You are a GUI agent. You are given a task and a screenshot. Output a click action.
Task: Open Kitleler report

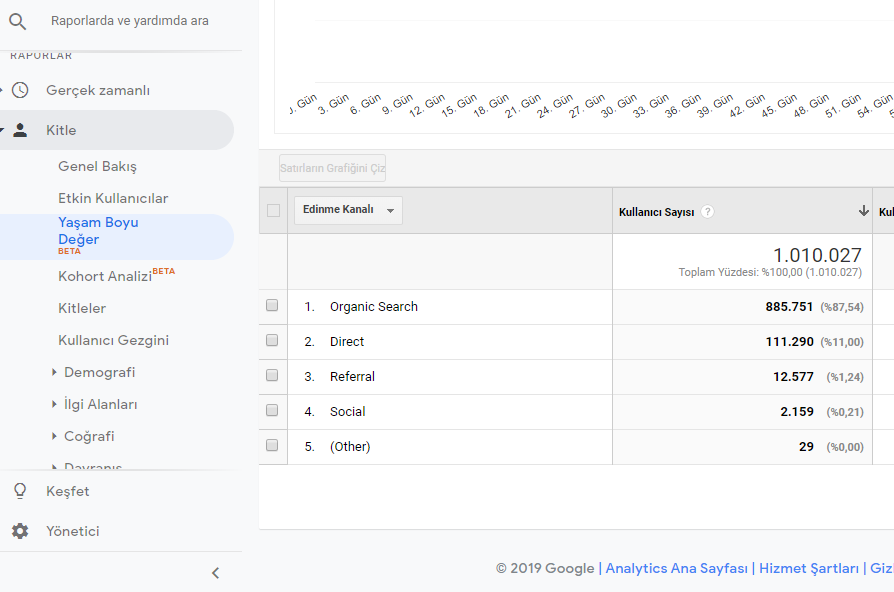click(x=82, y=309)
